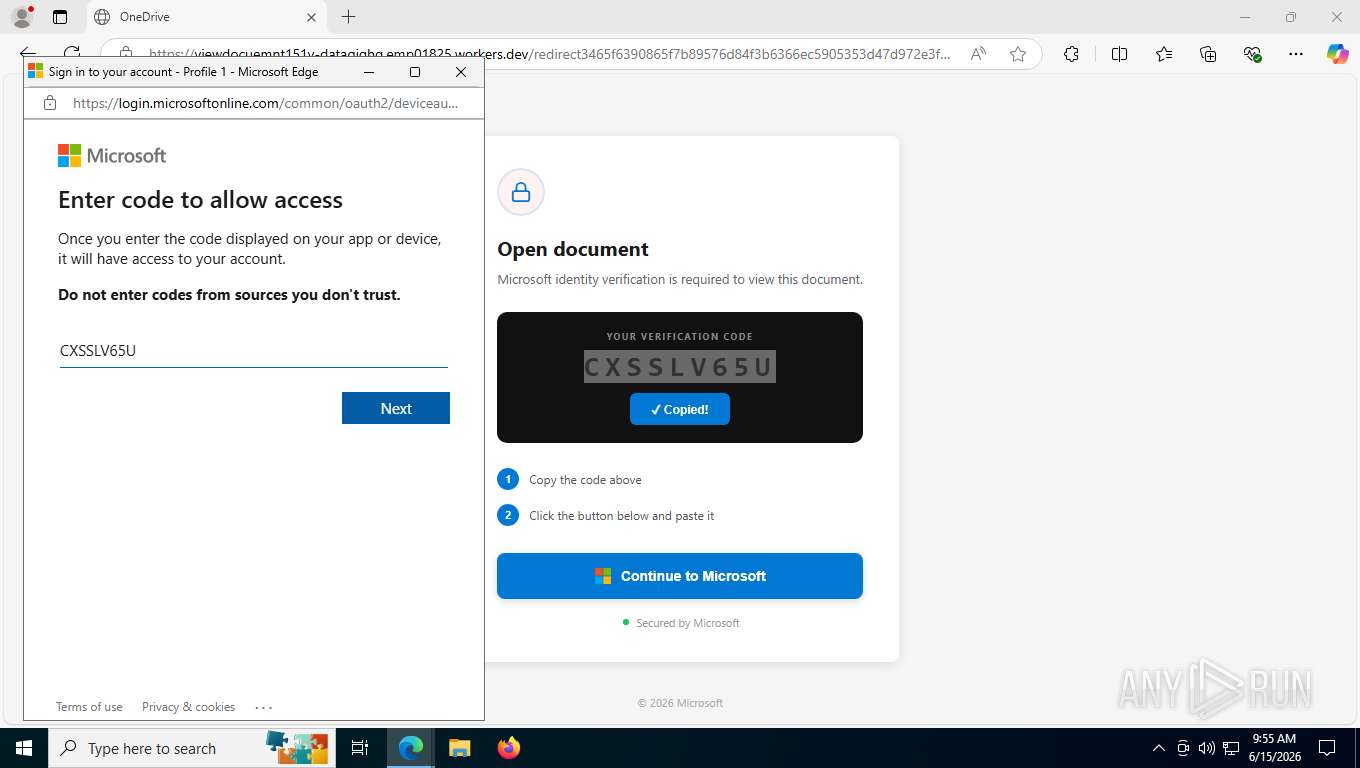
Task: Click Continue to Microsoft button
Action: [x=680, y=576]
